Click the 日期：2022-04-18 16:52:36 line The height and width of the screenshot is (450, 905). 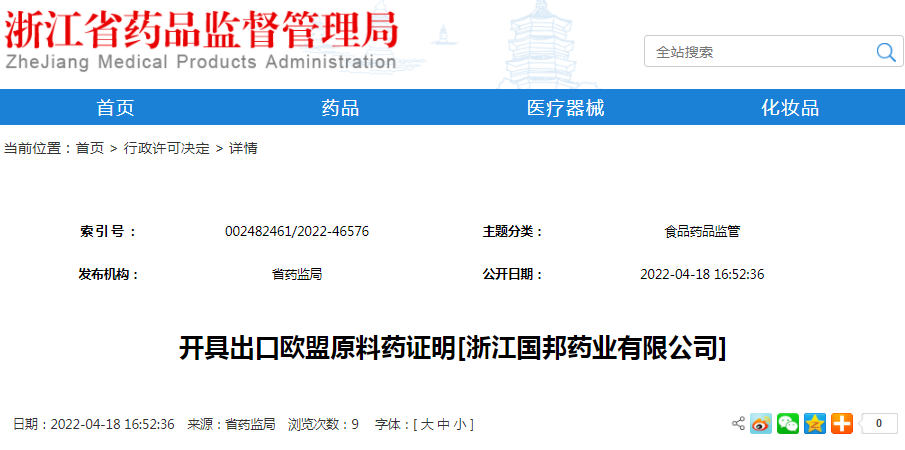click(x=94, y=425)
